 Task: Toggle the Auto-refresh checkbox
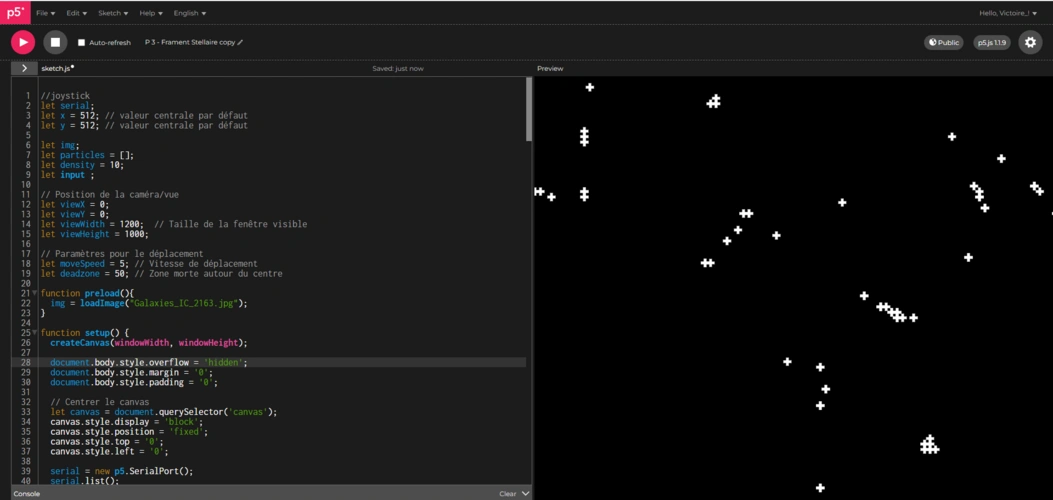[x=82, y=43]
